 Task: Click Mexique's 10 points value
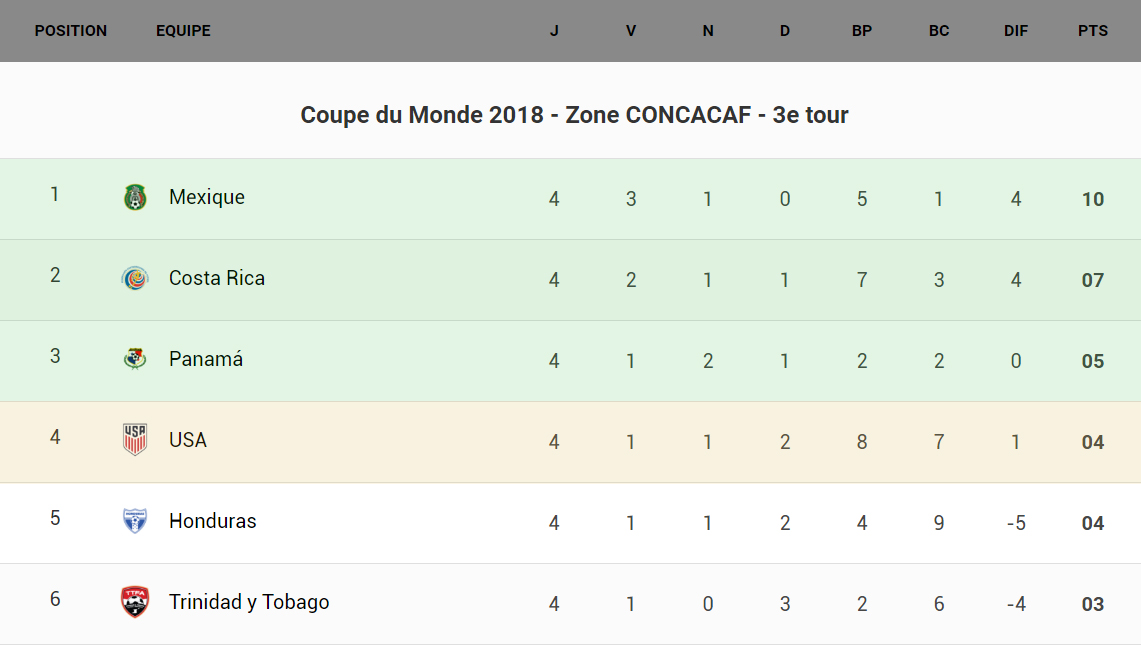point(1093,199)
